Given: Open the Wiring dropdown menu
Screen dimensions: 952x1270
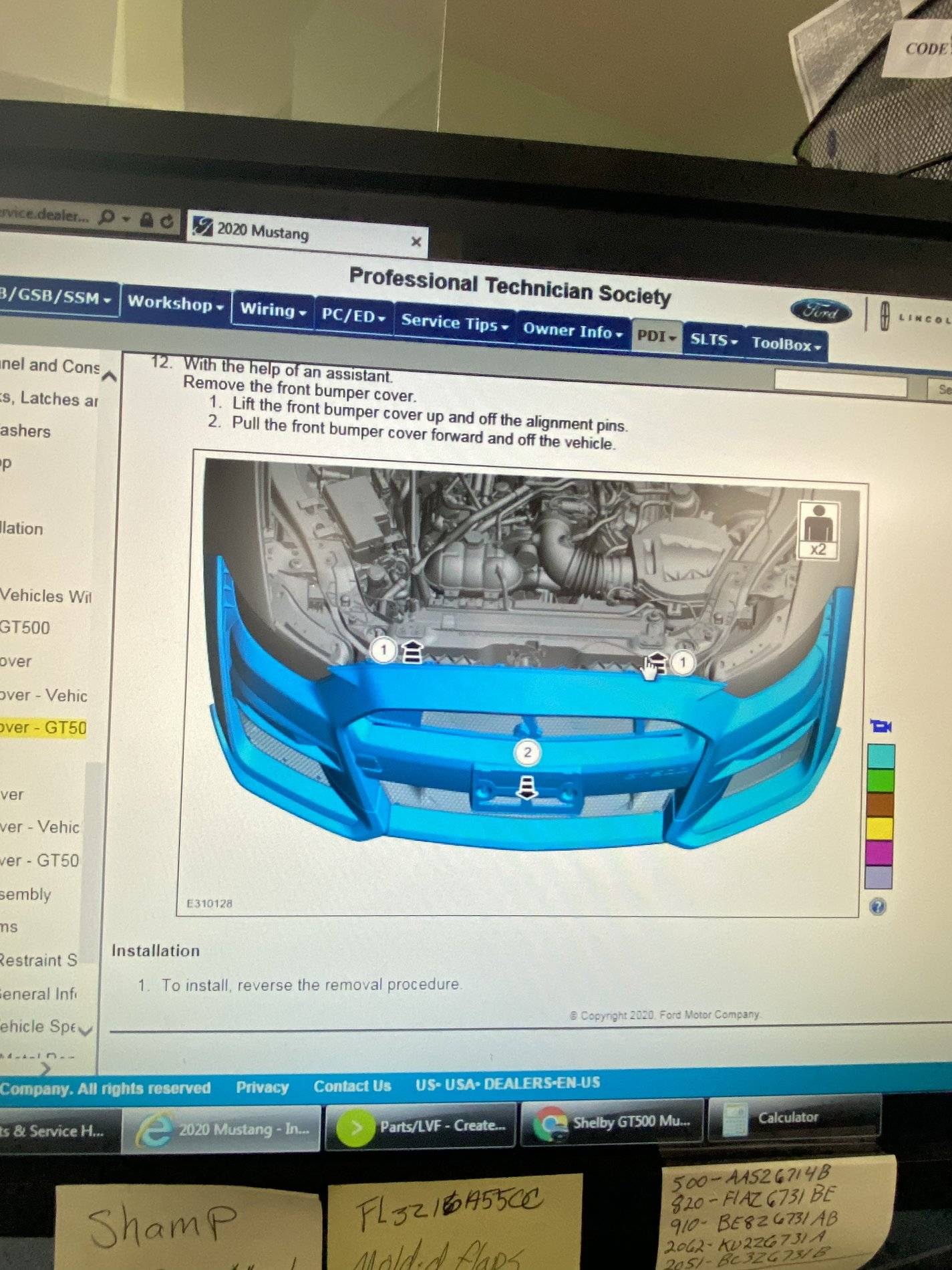Looking at the screenshot, I should (x=273, y=311).
